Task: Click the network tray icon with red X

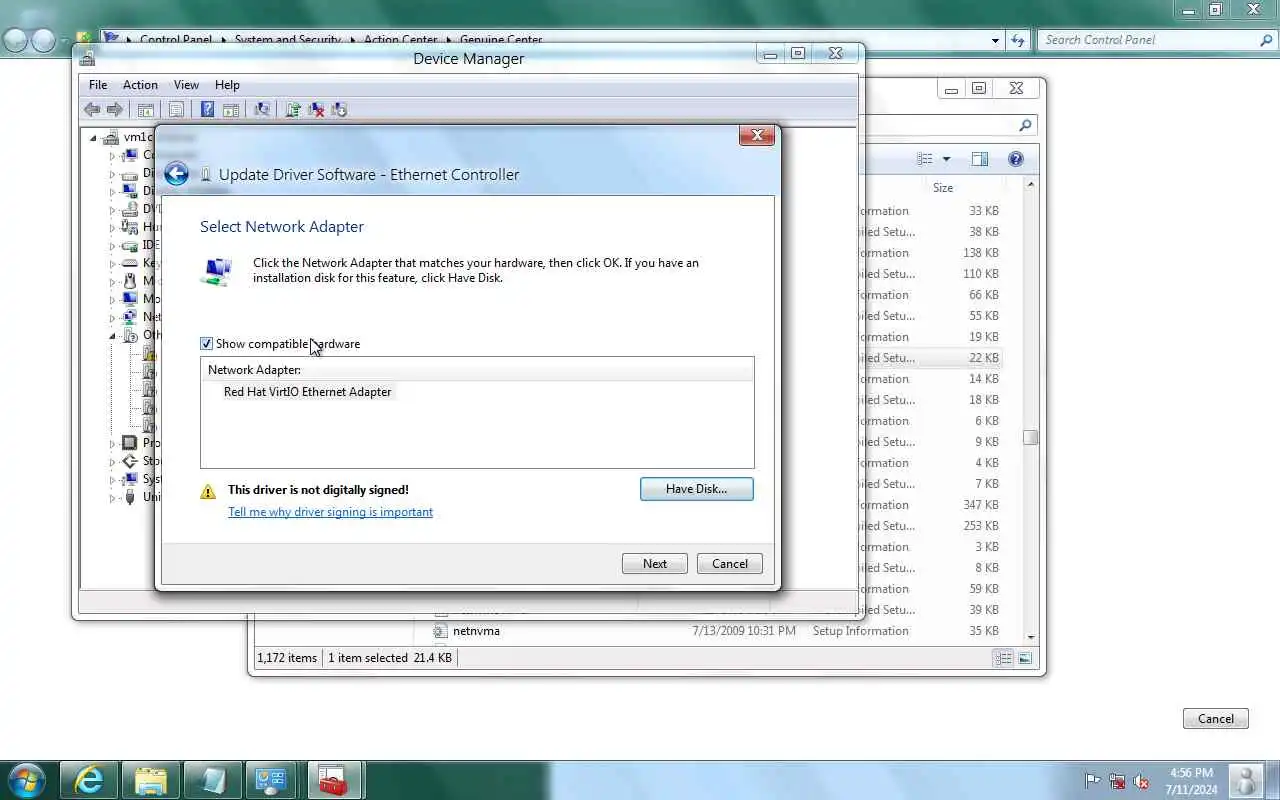Action: tap(1117, 781)
